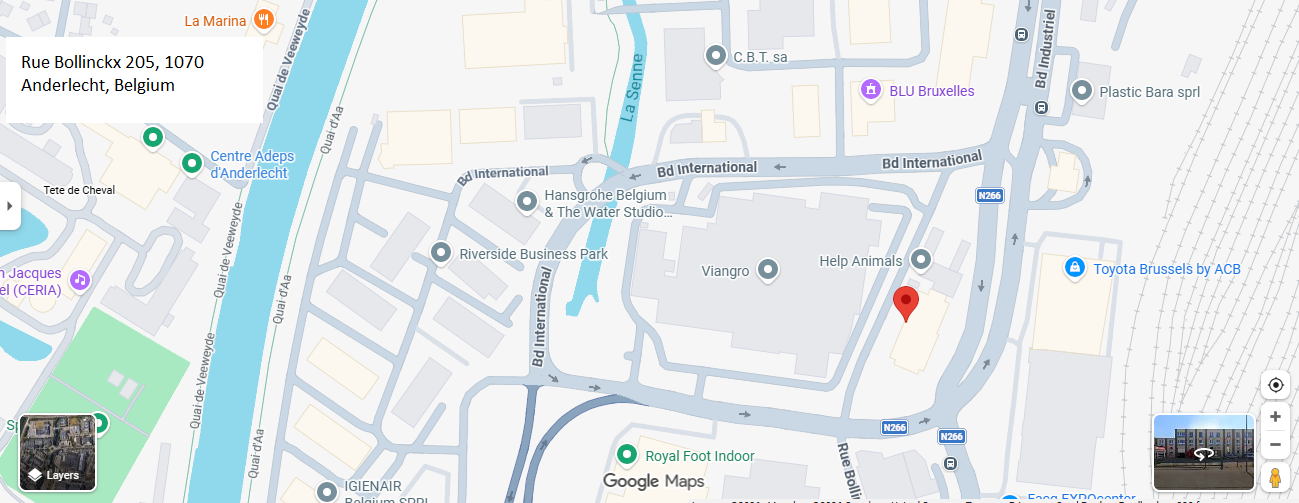This screenshot has width=1299, height=503.
Task: Open the Centre Adeps d'Anderlecht marker
Action: (191, 163)
